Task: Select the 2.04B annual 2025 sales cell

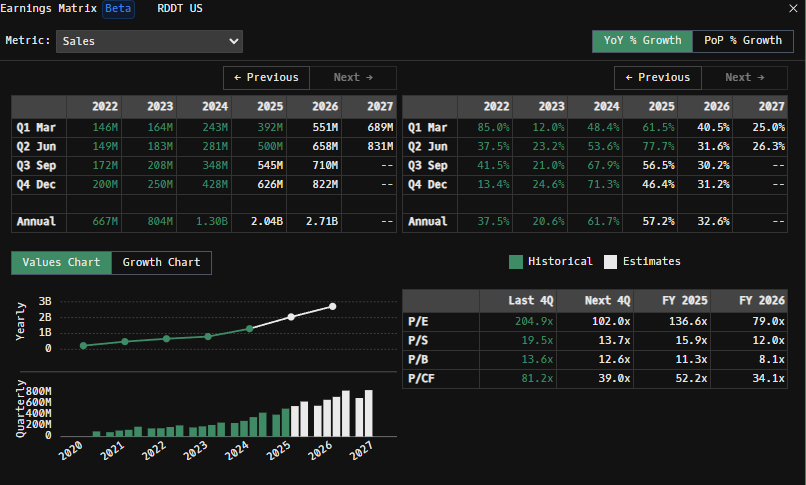Action: [x=259, y=222]
